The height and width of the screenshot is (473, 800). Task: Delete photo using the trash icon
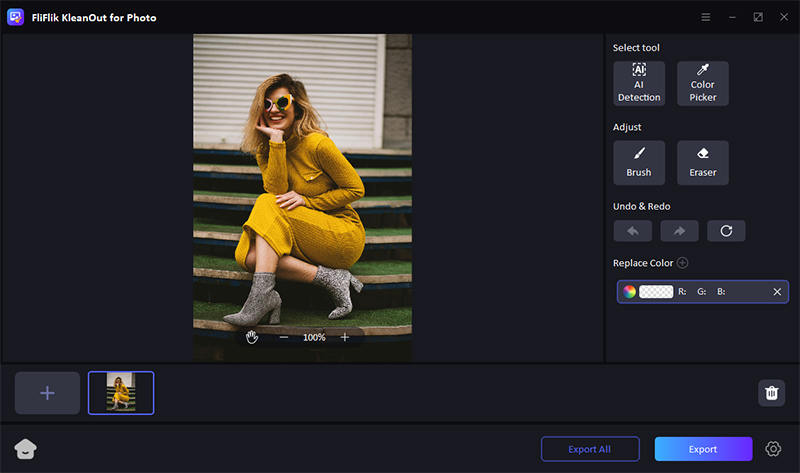(771, 393)
